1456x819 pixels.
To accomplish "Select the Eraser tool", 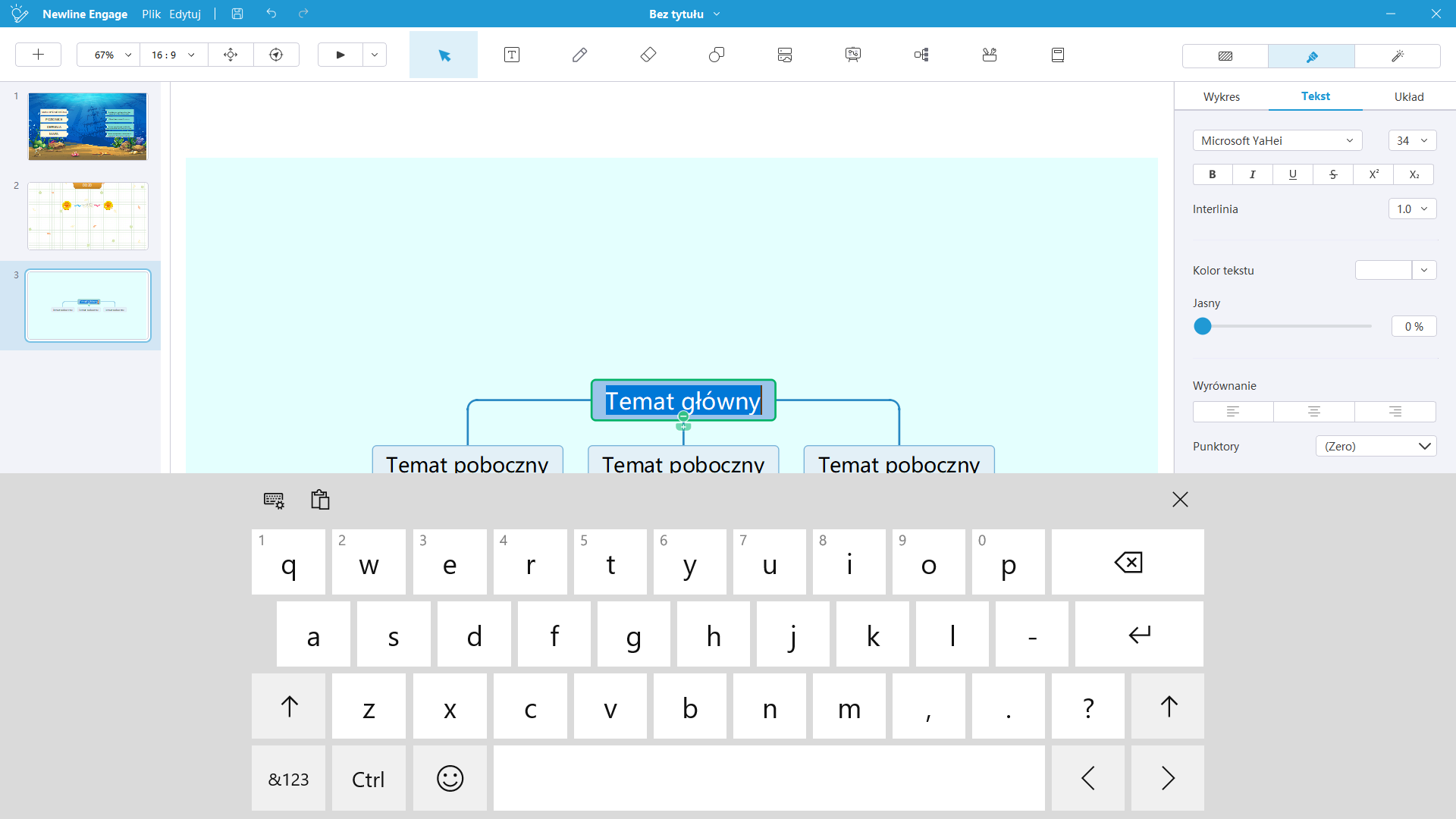I will (648, 55).
